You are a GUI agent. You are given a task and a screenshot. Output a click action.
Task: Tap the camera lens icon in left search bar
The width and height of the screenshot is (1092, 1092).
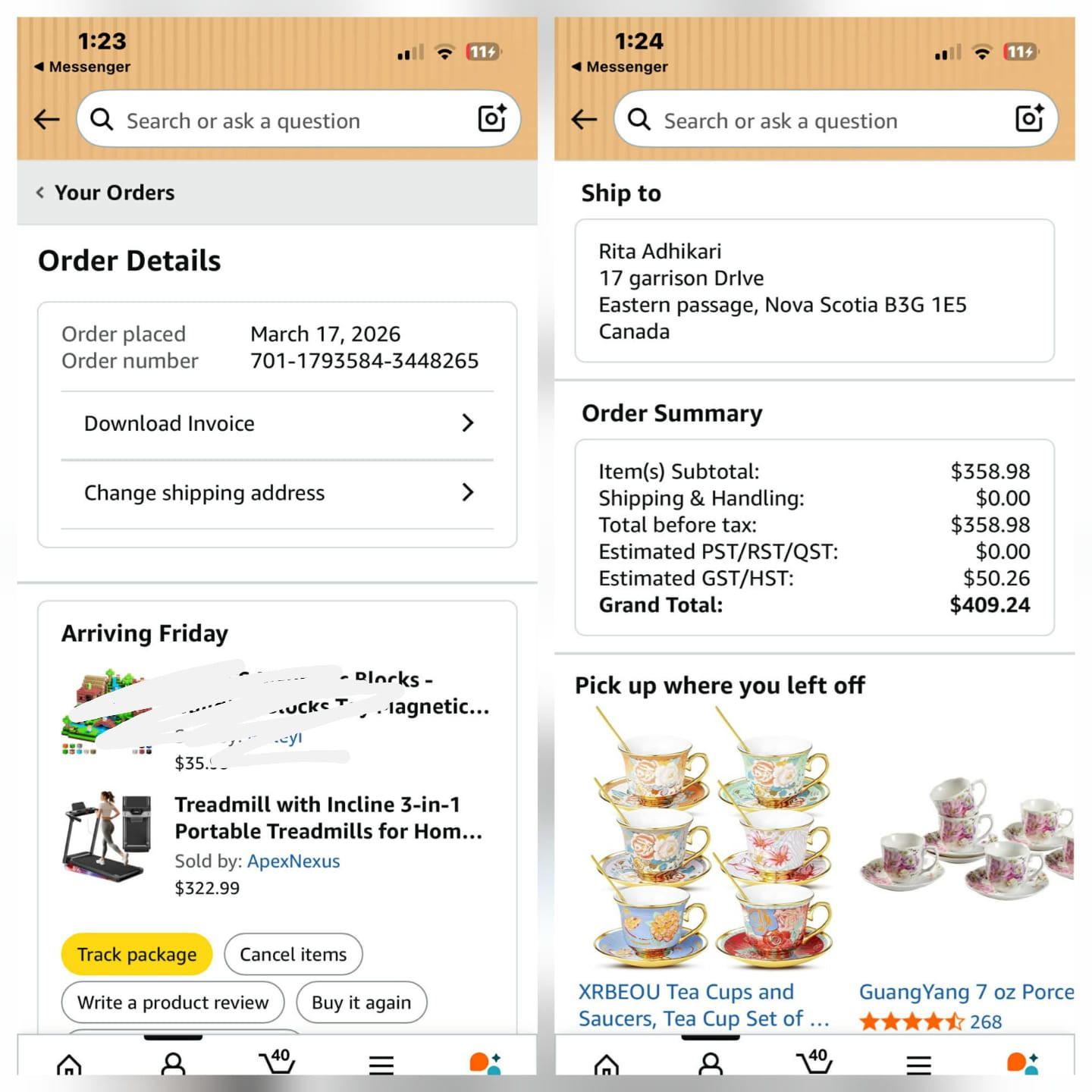coord(491,118)
